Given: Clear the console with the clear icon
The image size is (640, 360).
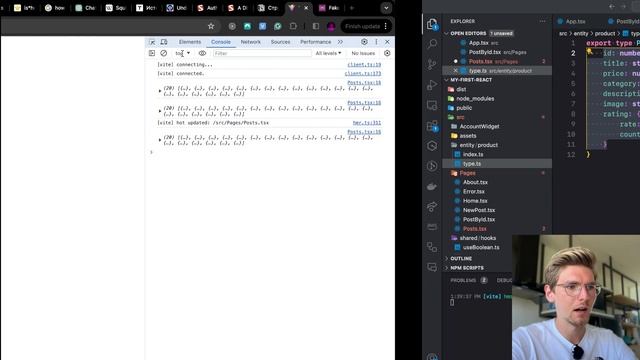Looking at the screenshot, I should [x=164, y=53].
